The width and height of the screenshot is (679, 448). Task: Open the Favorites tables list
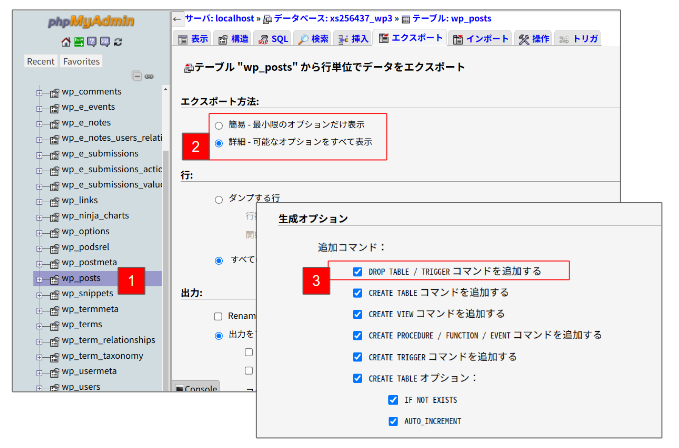click(x=81, y=61)
